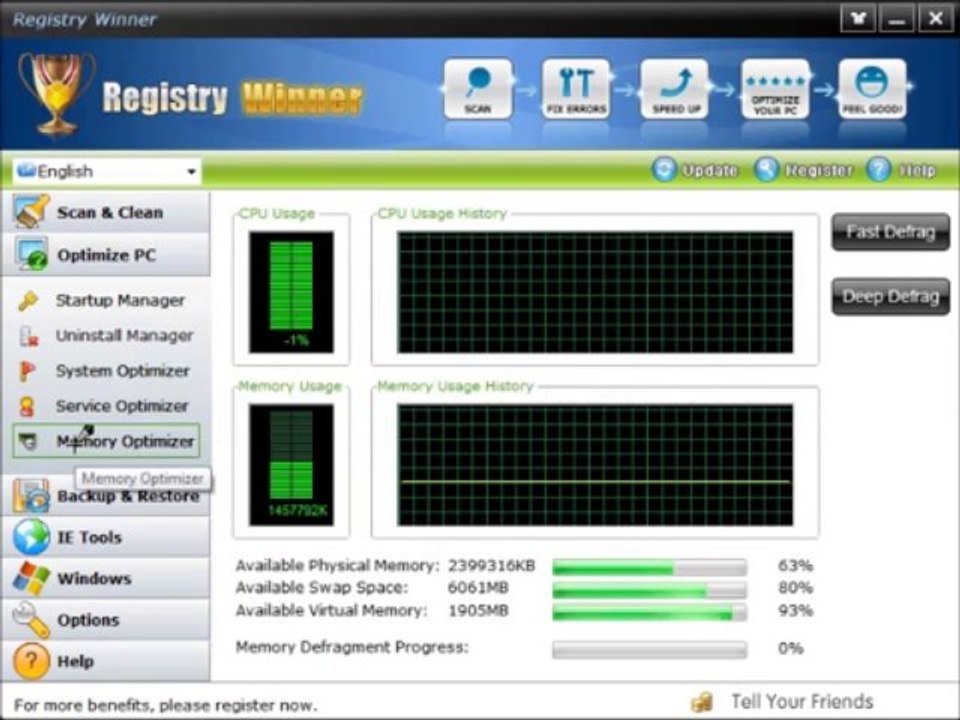This screenshot has width=960, height=720.
Task: Click the Update refresh icon
Action: point(664,170)
